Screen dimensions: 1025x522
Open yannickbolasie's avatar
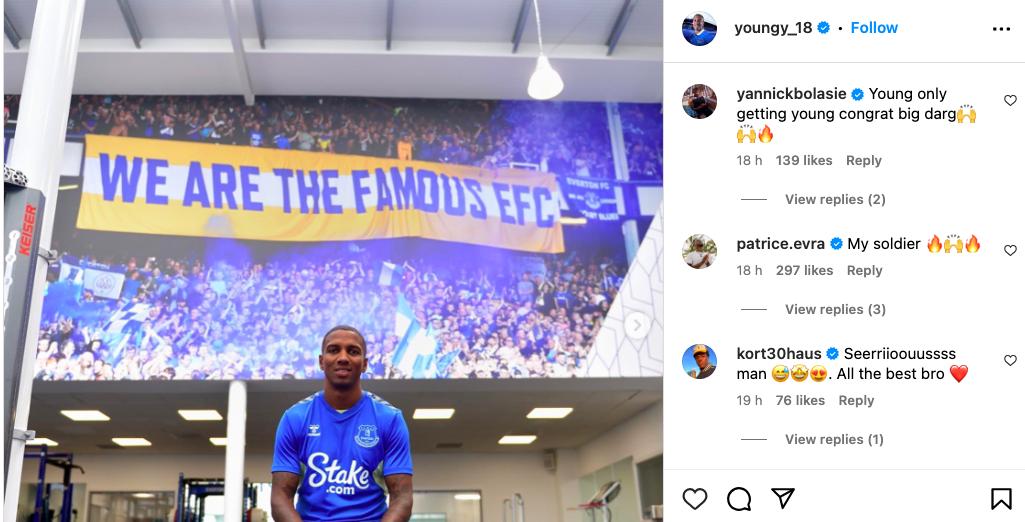tap(699, 102)
